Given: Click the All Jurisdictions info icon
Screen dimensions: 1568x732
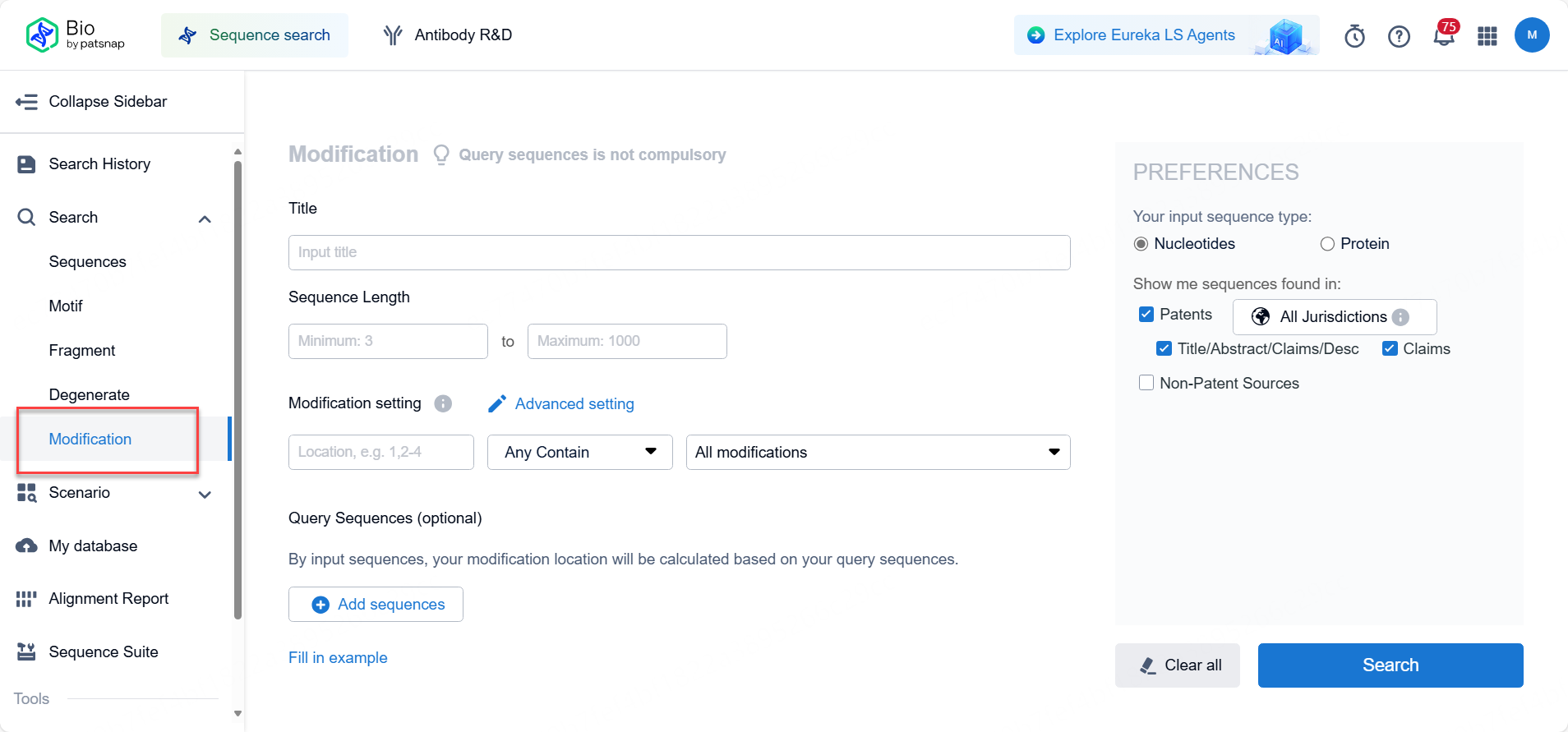Looking at the screenshot, I should coord(1400,317).
